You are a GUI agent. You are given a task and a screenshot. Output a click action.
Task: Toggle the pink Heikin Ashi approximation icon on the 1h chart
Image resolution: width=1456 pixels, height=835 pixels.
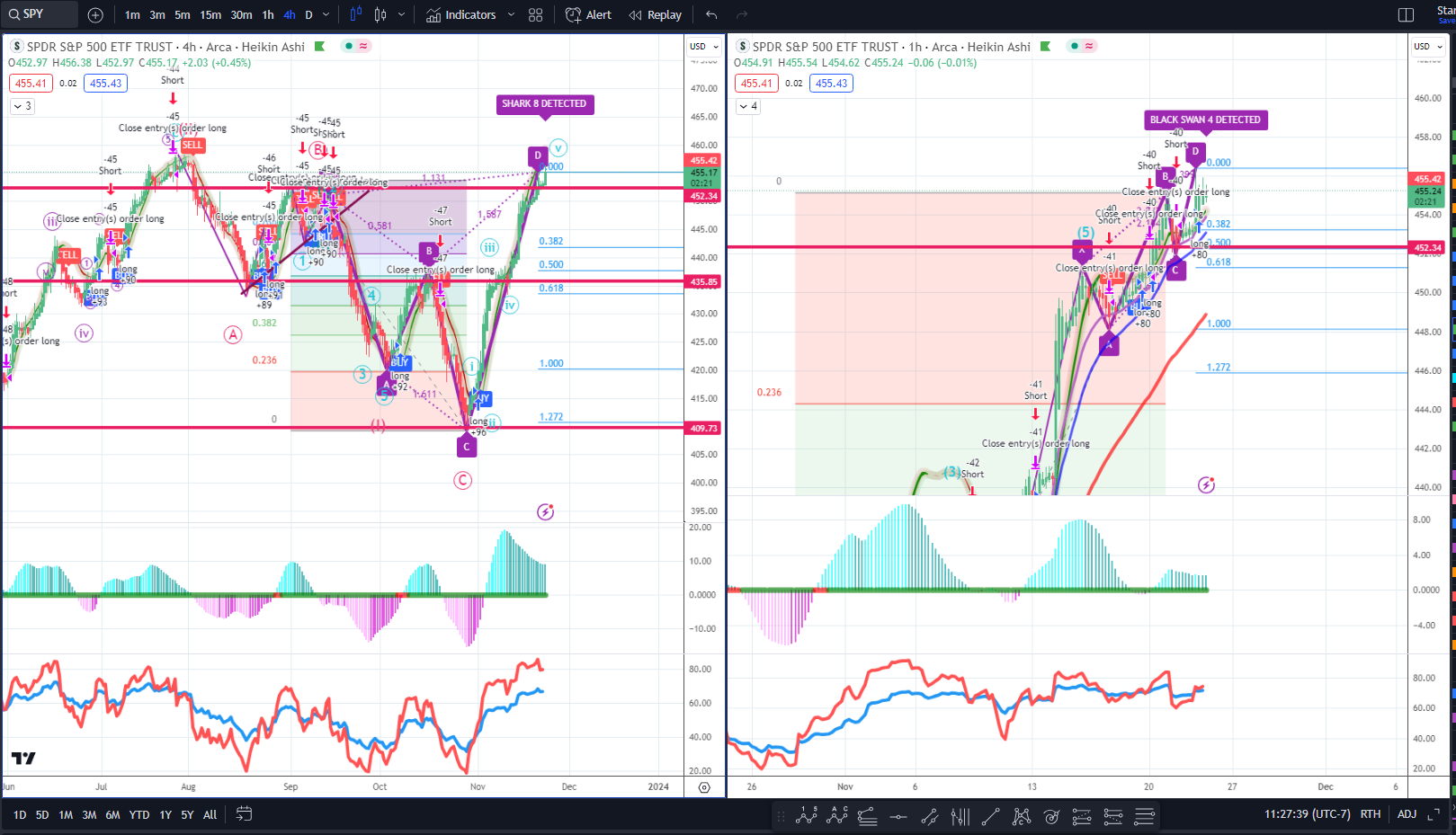point(1089,46)
